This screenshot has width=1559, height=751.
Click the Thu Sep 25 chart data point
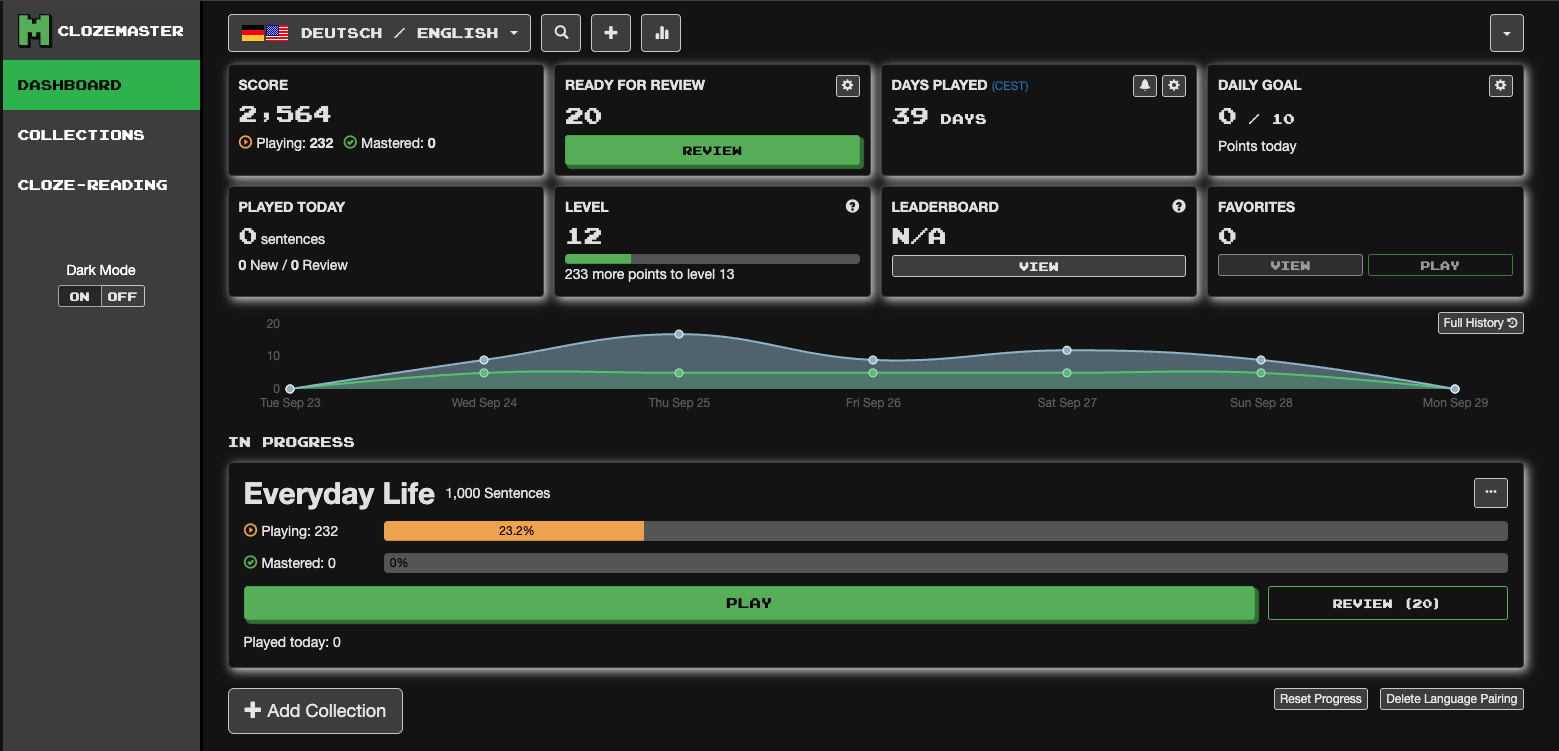tap(679, 334)
